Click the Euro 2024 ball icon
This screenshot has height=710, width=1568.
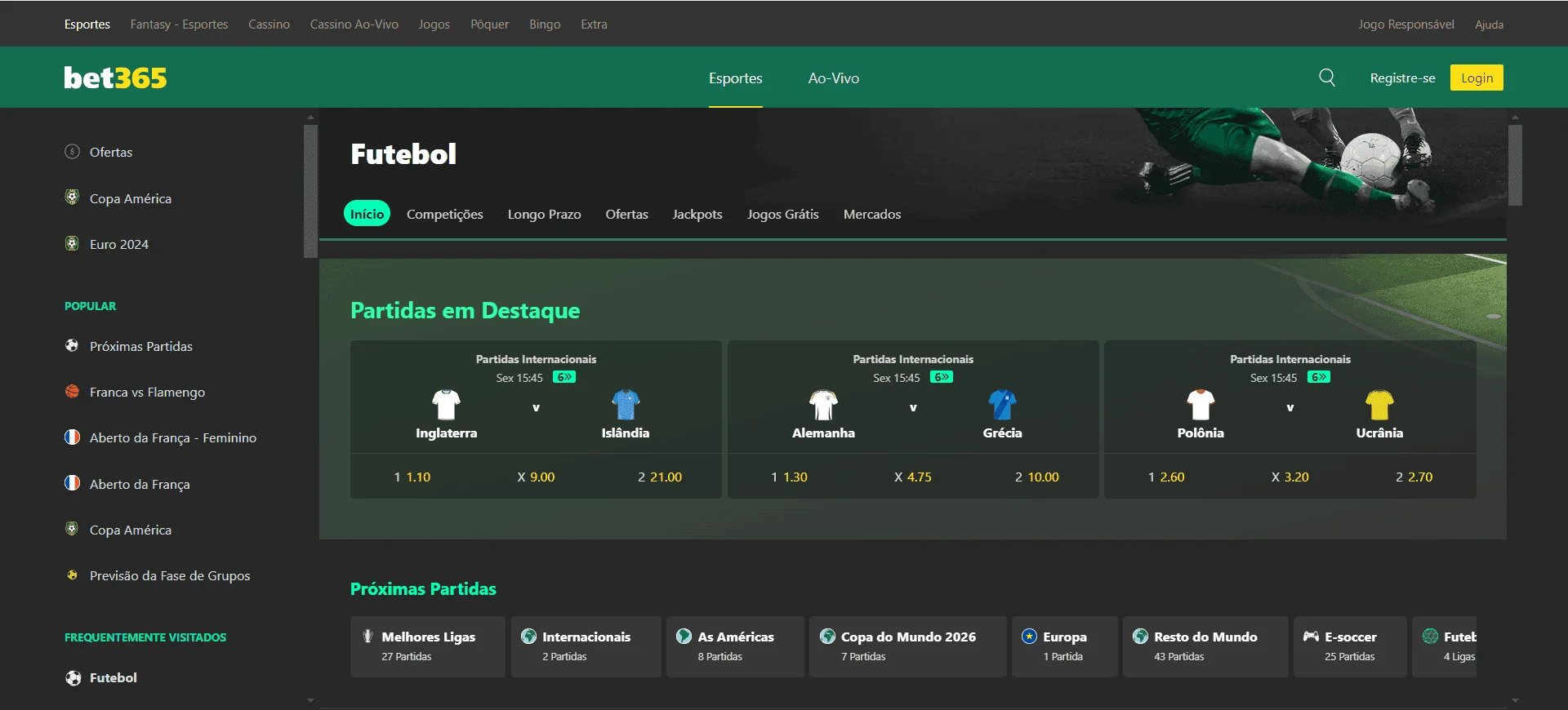(x=72, y=243)
